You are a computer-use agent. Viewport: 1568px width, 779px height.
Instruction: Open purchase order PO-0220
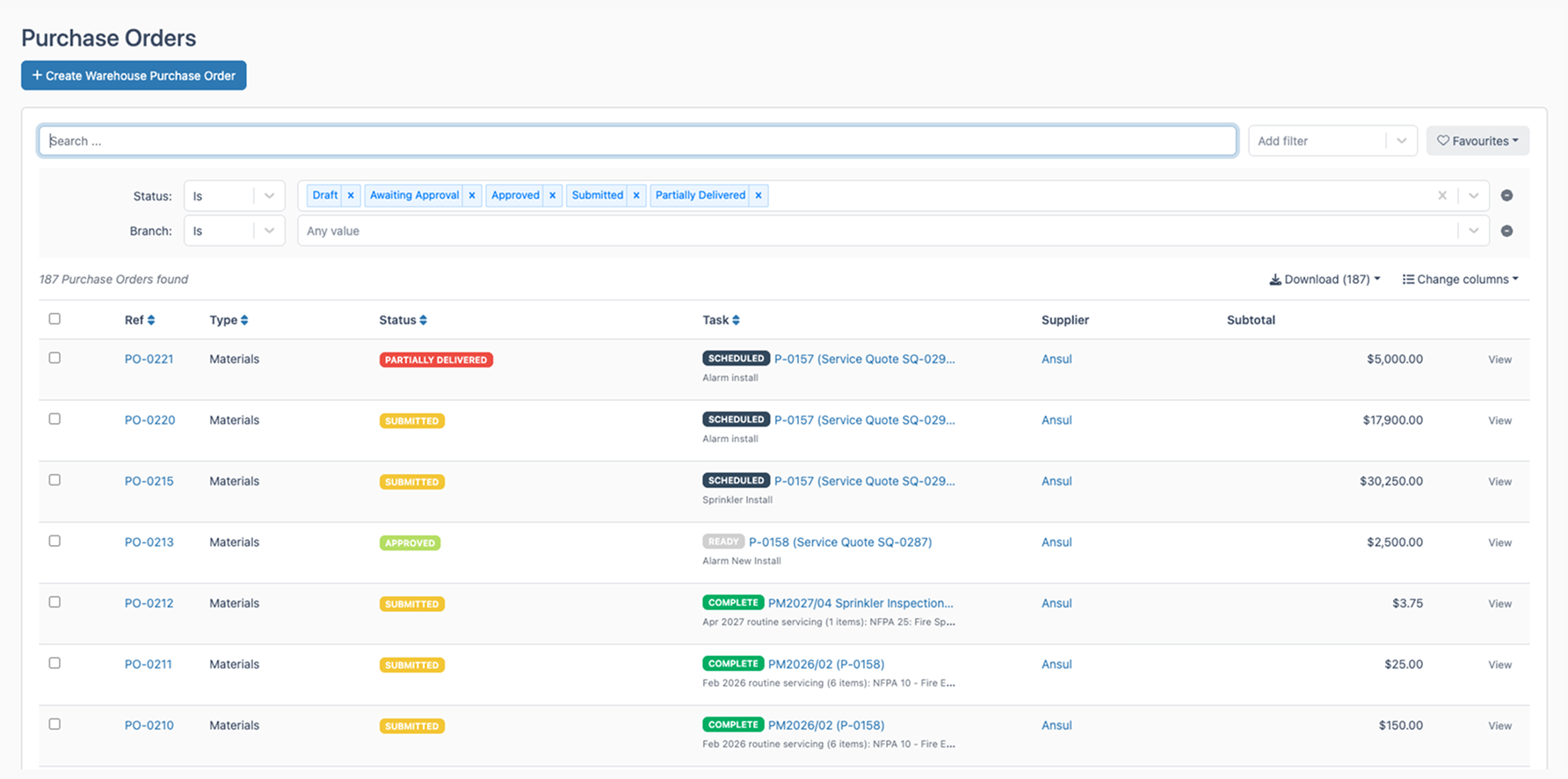149,420
